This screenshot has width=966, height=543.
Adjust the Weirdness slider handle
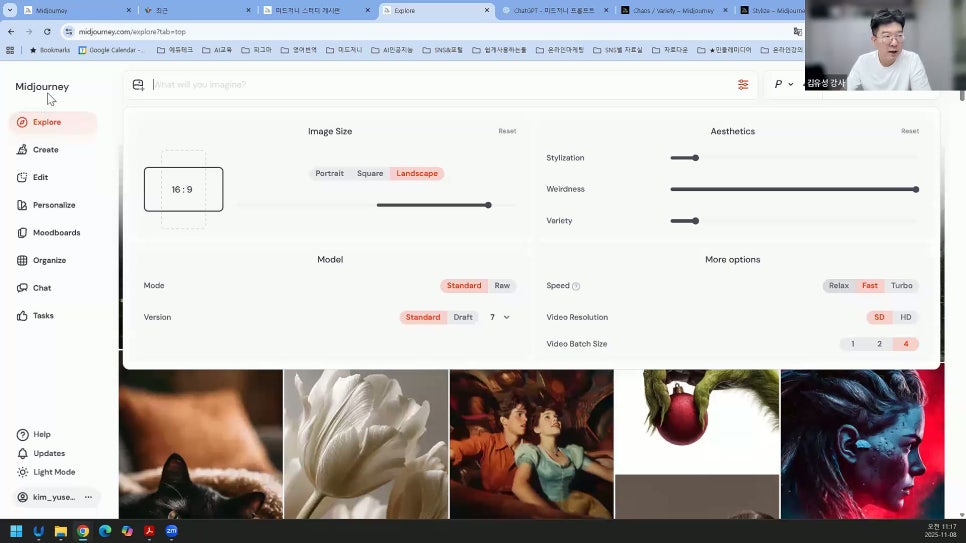coord(915,189)
